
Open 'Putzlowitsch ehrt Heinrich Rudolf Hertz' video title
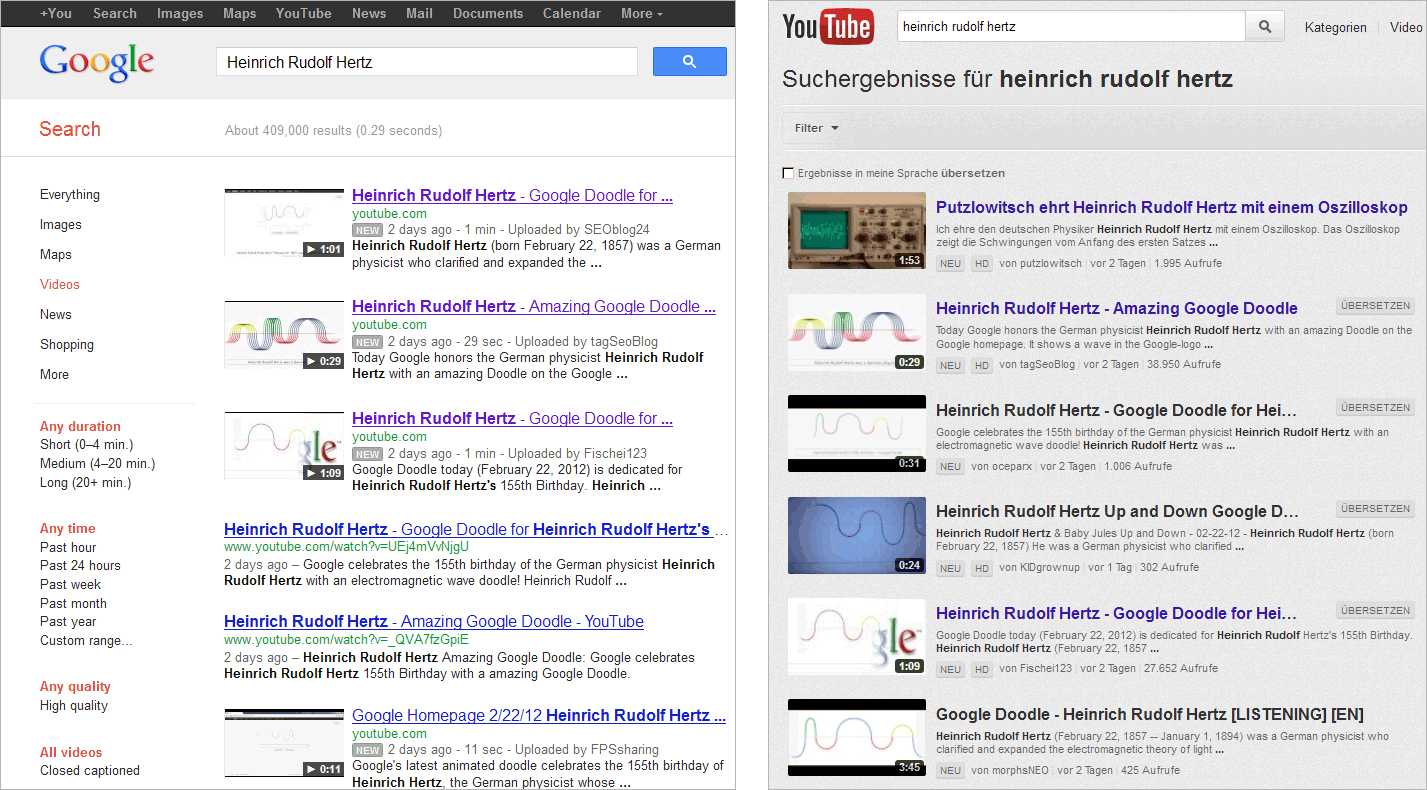1172,208
